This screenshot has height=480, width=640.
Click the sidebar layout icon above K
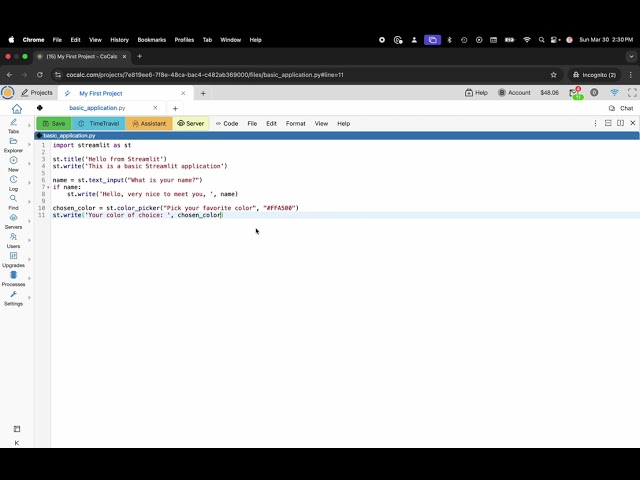17,429
